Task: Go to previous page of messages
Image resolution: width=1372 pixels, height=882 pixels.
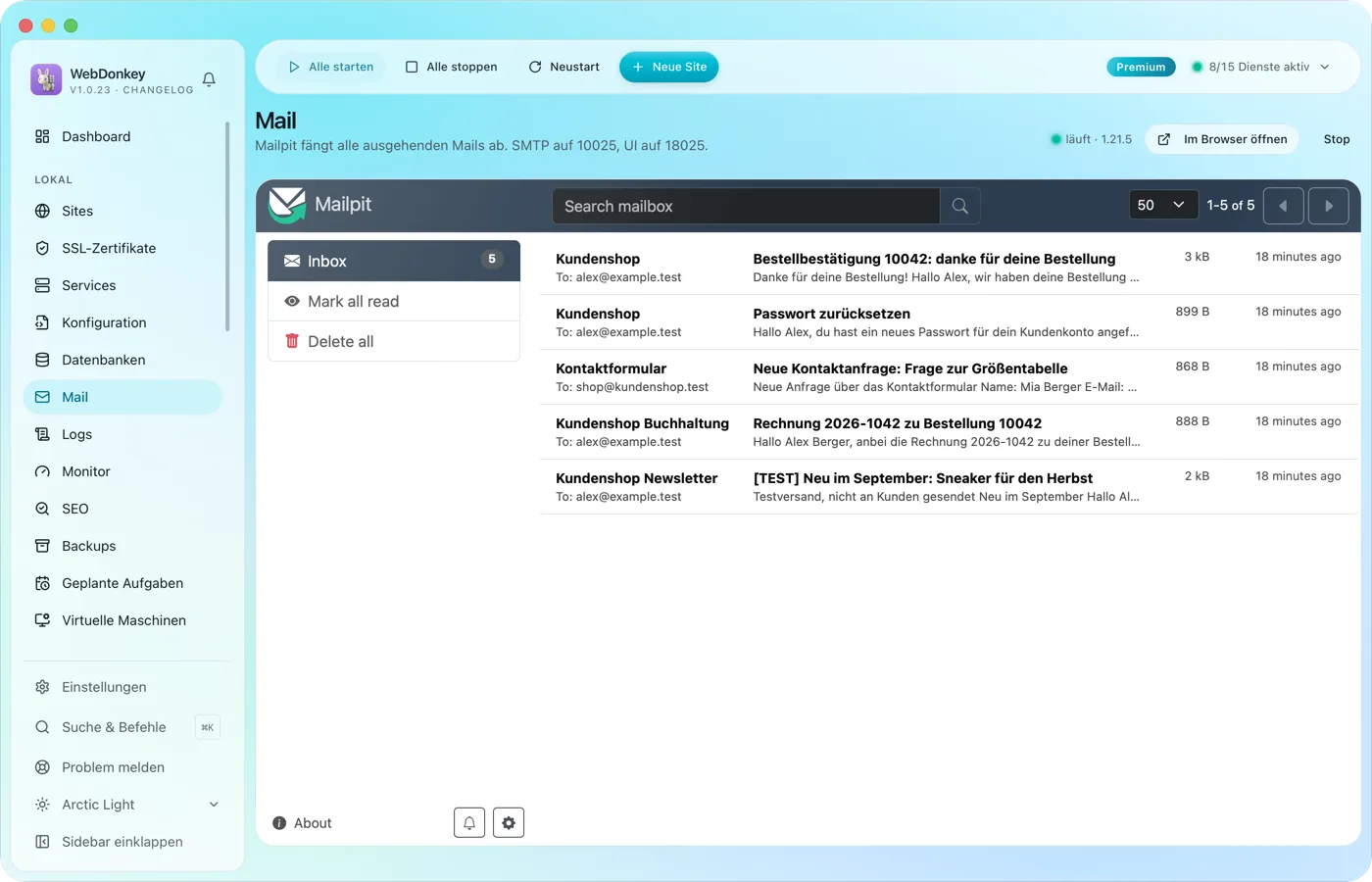Action: tap(1284, 206)
